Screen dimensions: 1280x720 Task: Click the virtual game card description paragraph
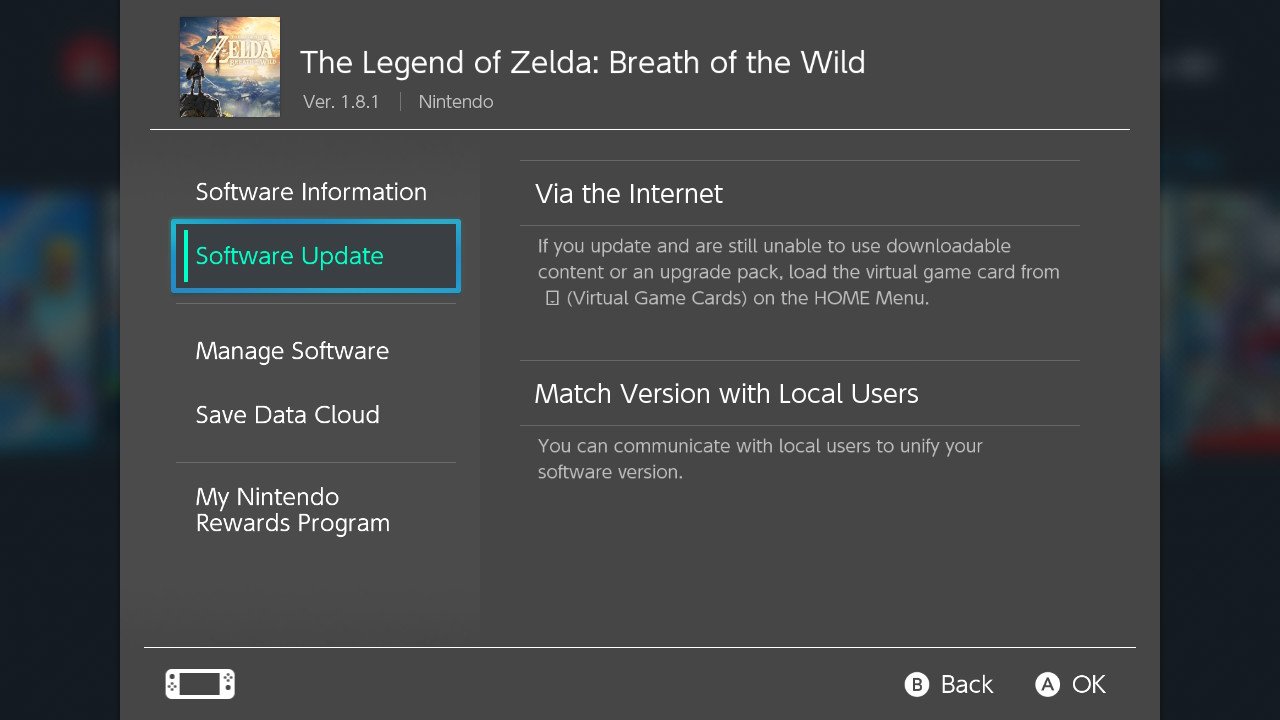798,272
